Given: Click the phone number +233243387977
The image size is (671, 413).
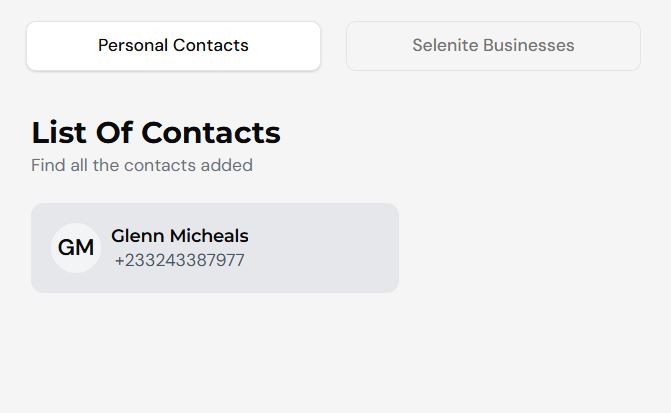Looking at the screenshot, I should click(x=180, y=261).
